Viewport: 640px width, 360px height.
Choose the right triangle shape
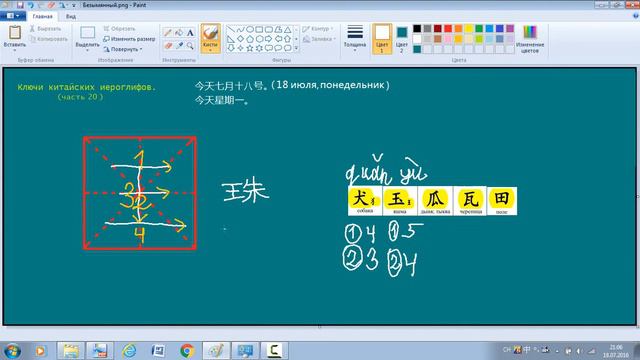(231, 39)
